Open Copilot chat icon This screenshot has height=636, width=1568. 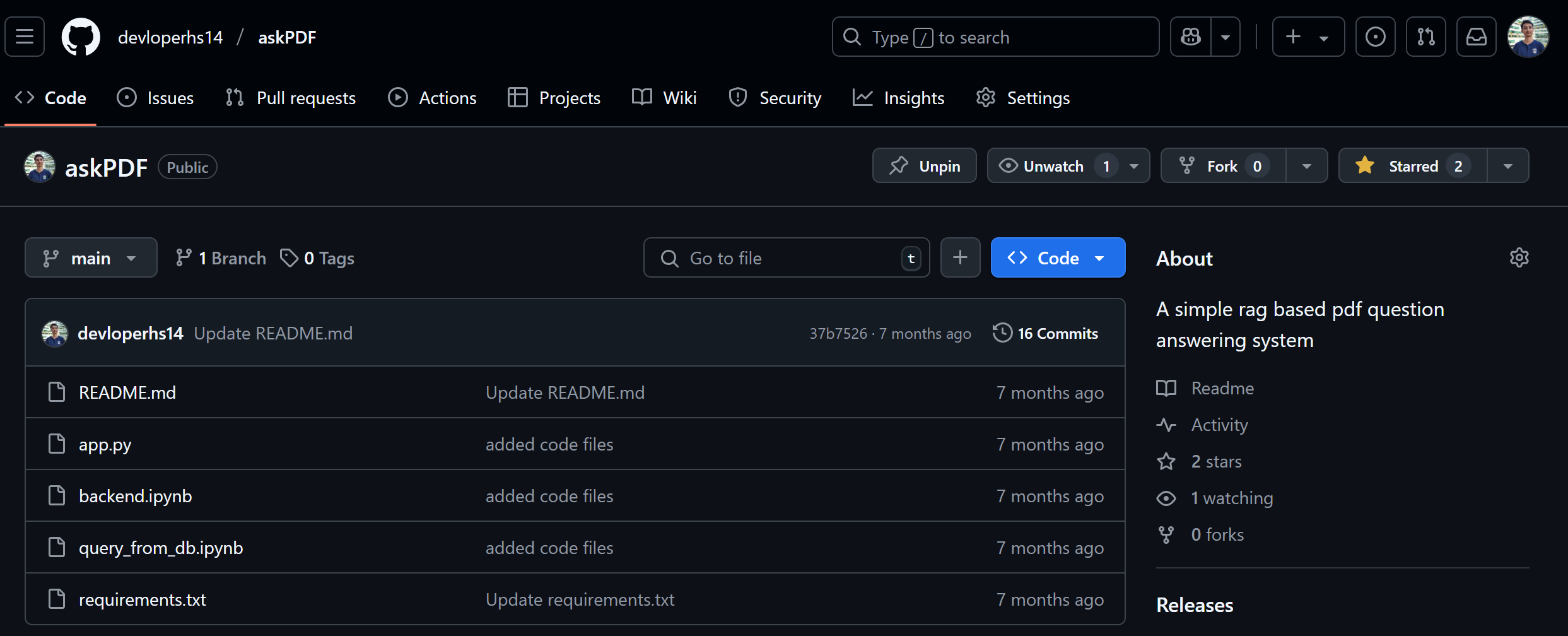(x=1191, y=37)
